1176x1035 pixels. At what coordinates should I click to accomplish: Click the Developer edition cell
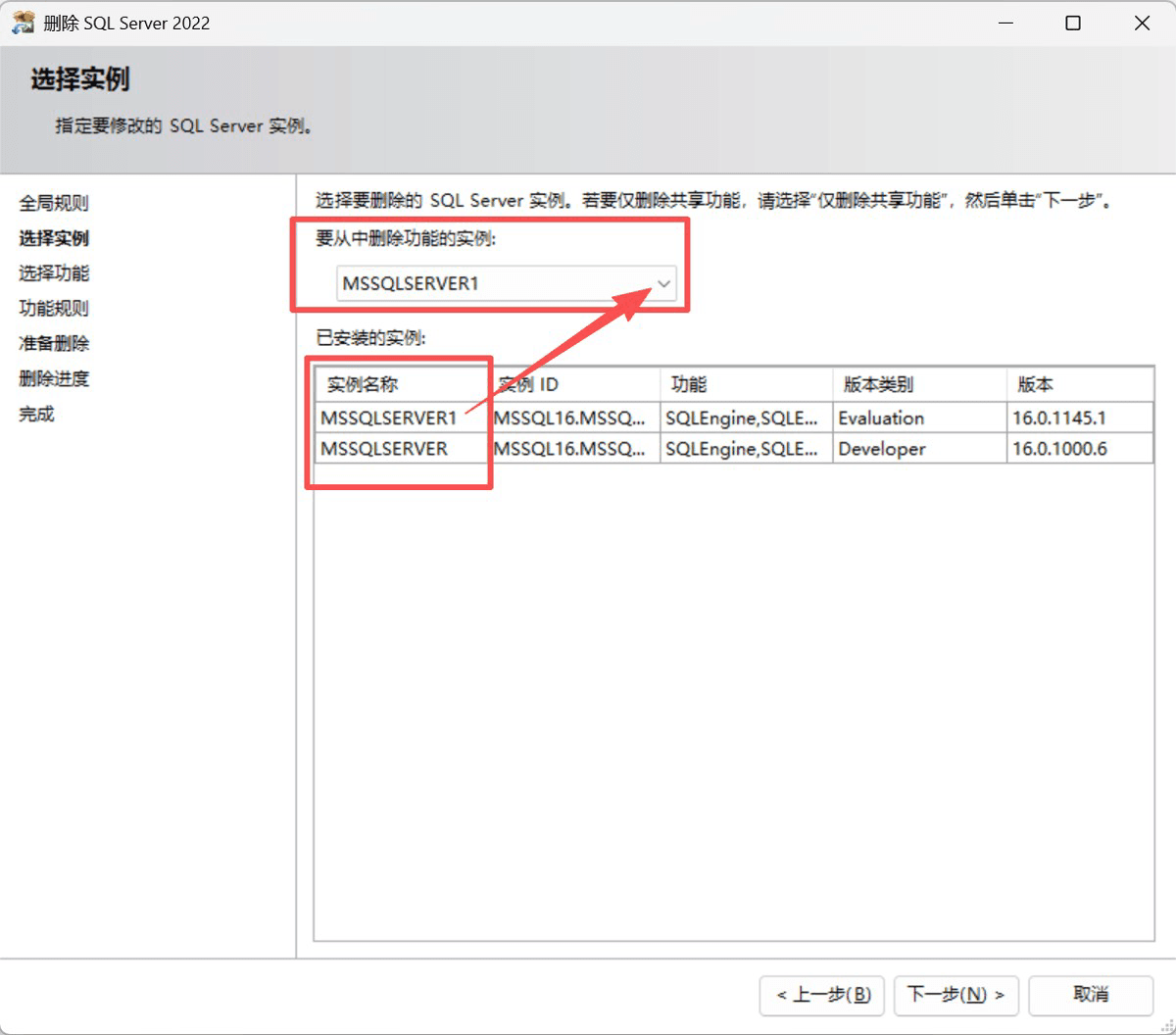click(x=919, y=448)
